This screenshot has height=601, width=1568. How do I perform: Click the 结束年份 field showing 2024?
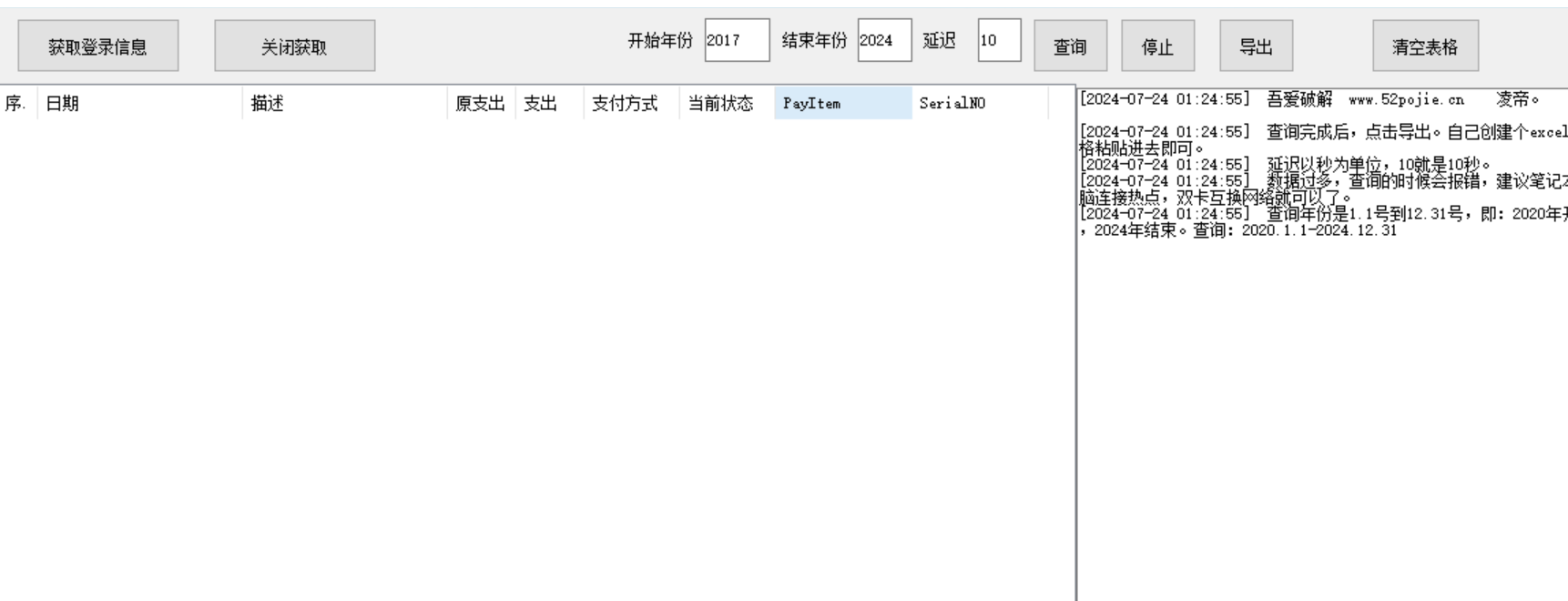(883, 41)
